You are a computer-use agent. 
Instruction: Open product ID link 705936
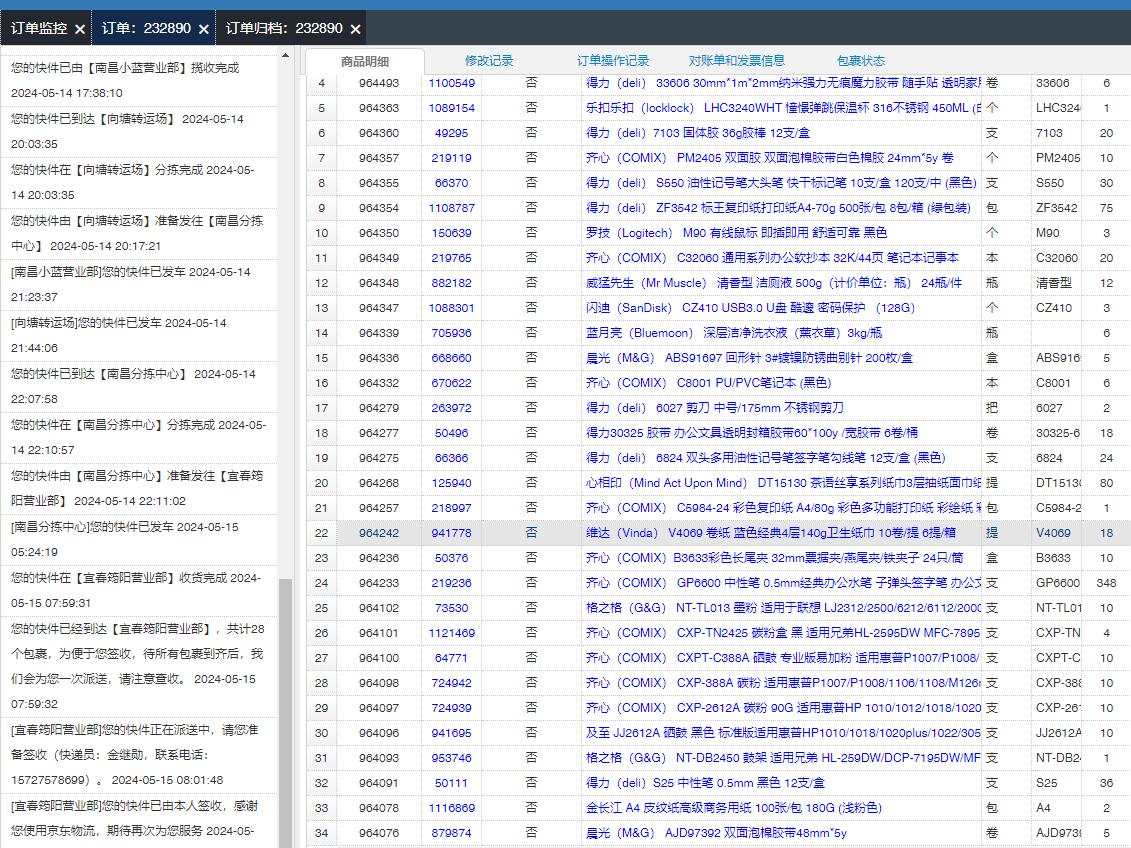(452, 333)
